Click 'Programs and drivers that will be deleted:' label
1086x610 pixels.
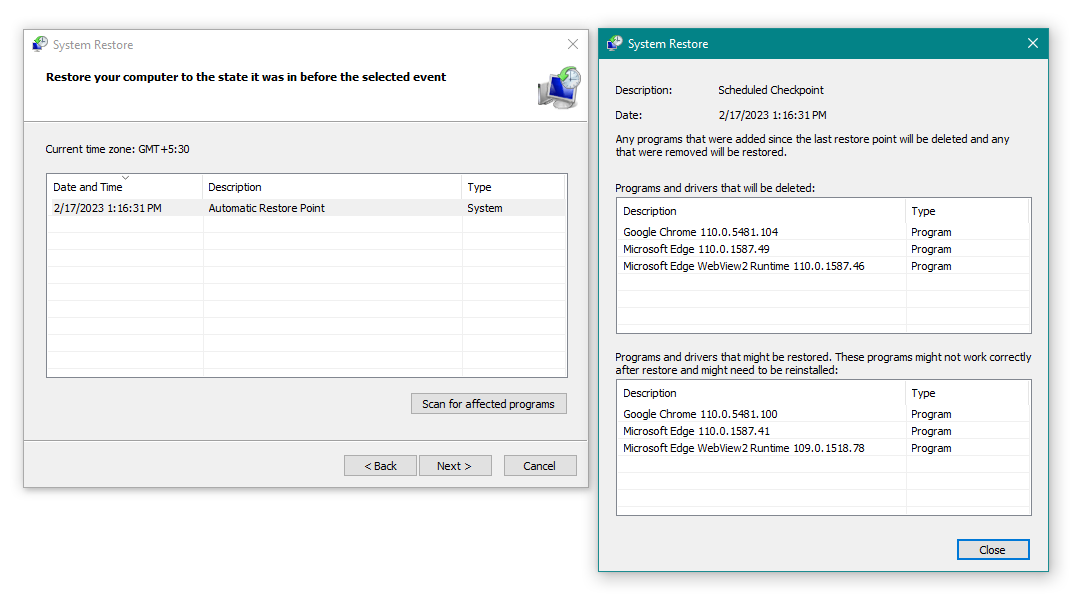pyautogui.click(x=715, y=188)
